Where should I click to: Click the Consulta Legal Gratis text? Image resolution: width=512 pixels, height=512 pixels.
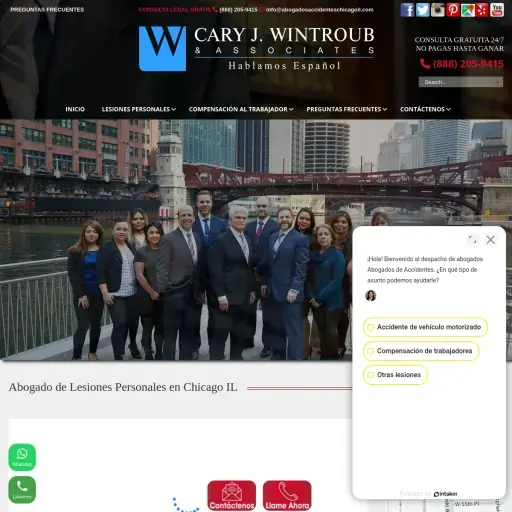tap(175, 10)
